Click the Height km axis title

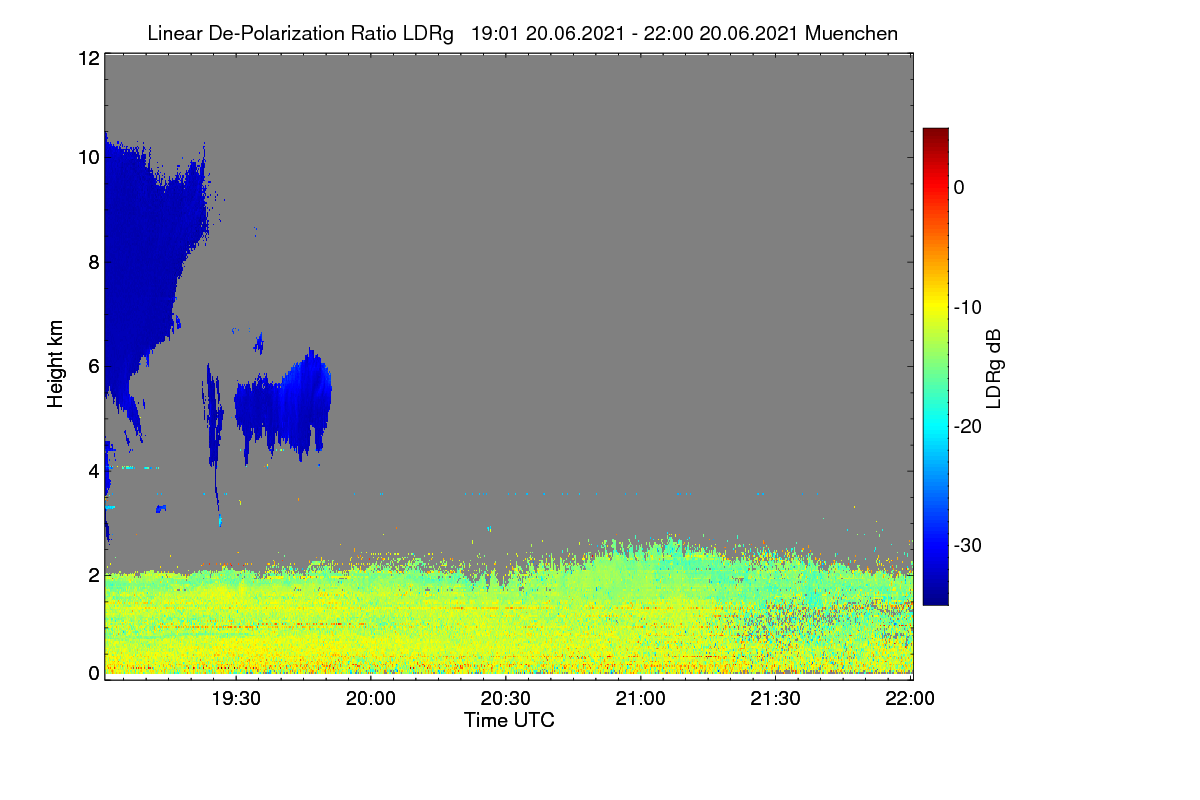[x=56, y=364]
